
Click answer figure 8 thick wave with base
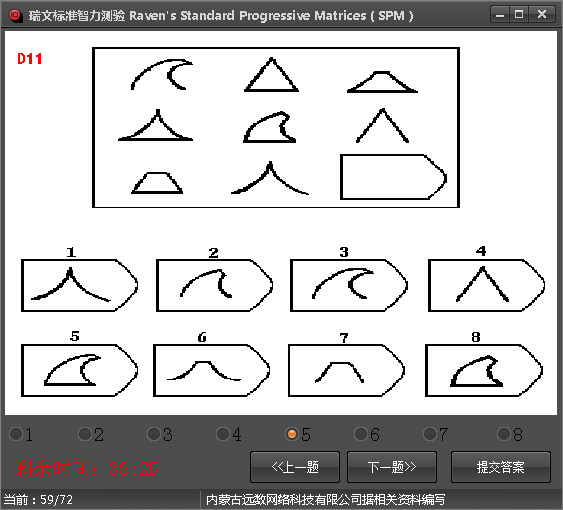[484, 370]
